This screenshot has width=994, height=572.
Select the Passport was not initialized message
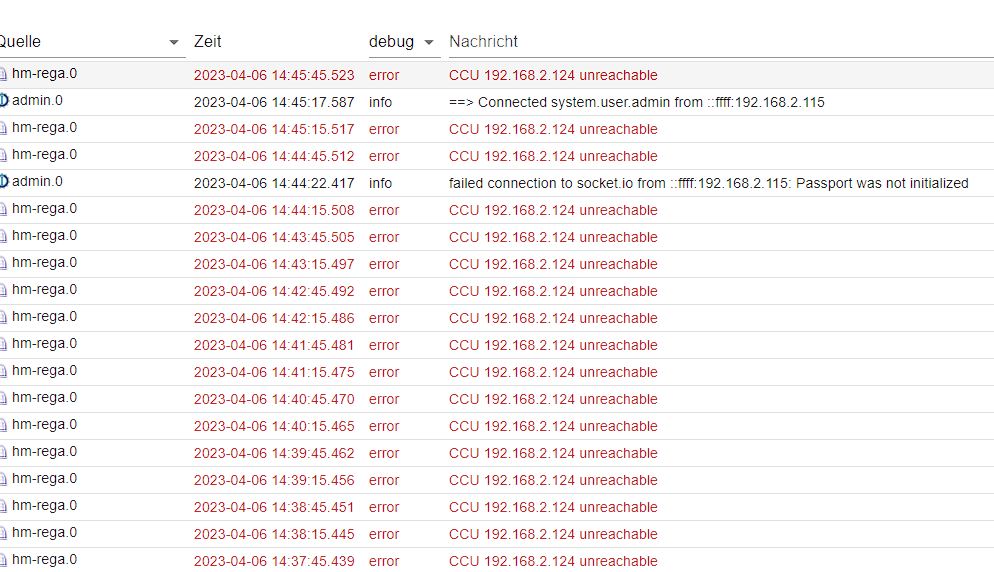(709, 183)
